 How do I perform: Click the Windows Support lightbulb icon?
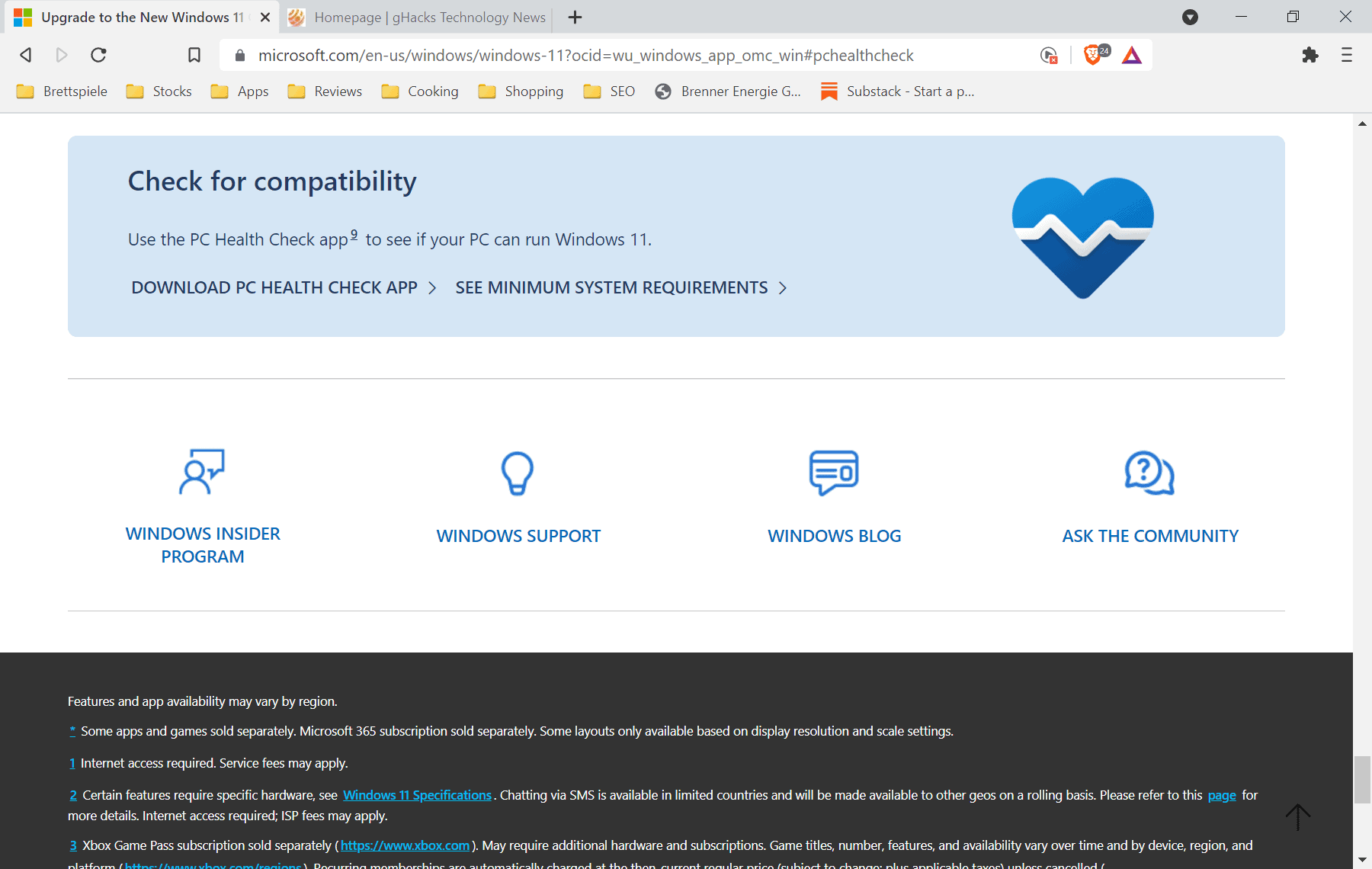tap(518, 473)
